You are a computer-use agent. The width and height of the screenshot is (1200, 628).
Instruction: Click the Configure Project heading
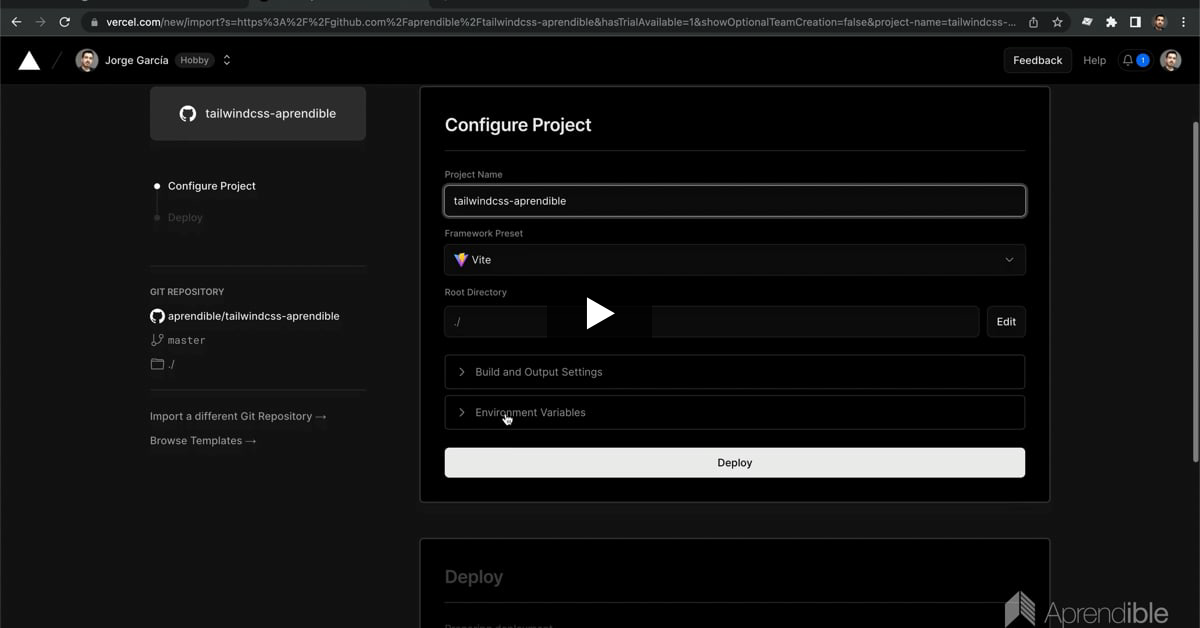point(518,125)
